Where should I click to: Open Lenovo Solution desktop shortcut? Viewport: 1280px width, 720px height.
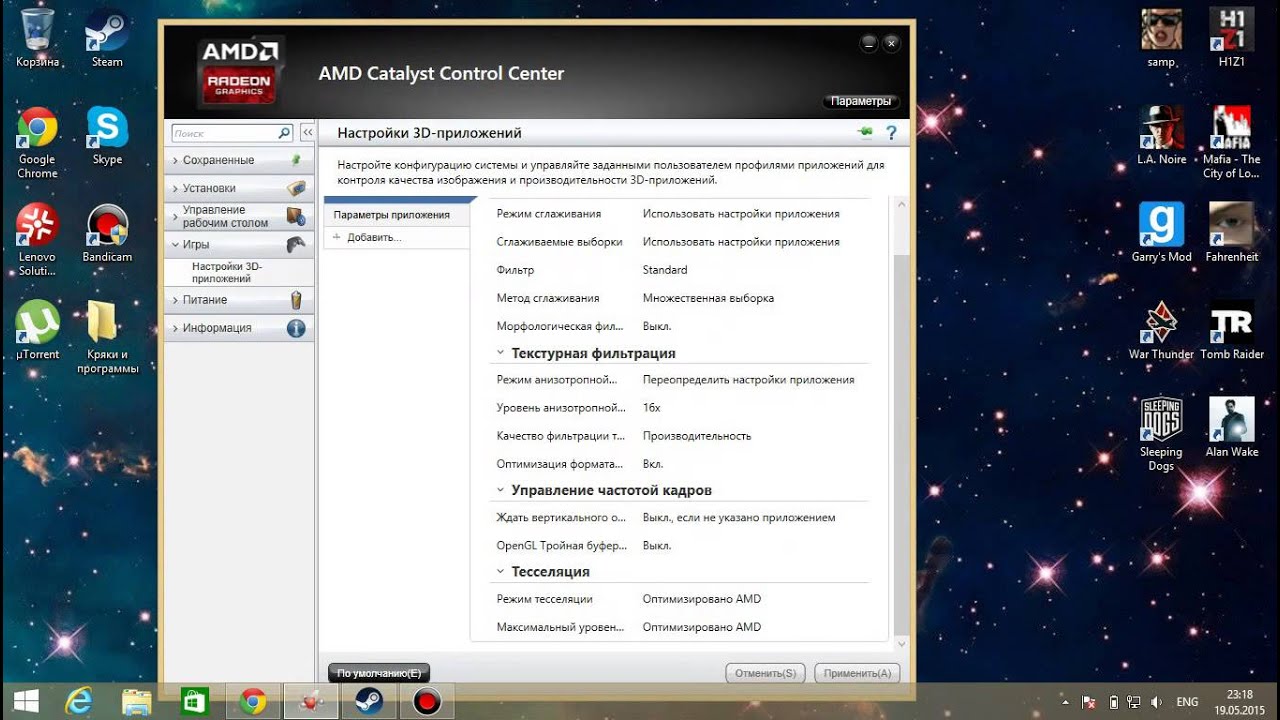(37, 240)
